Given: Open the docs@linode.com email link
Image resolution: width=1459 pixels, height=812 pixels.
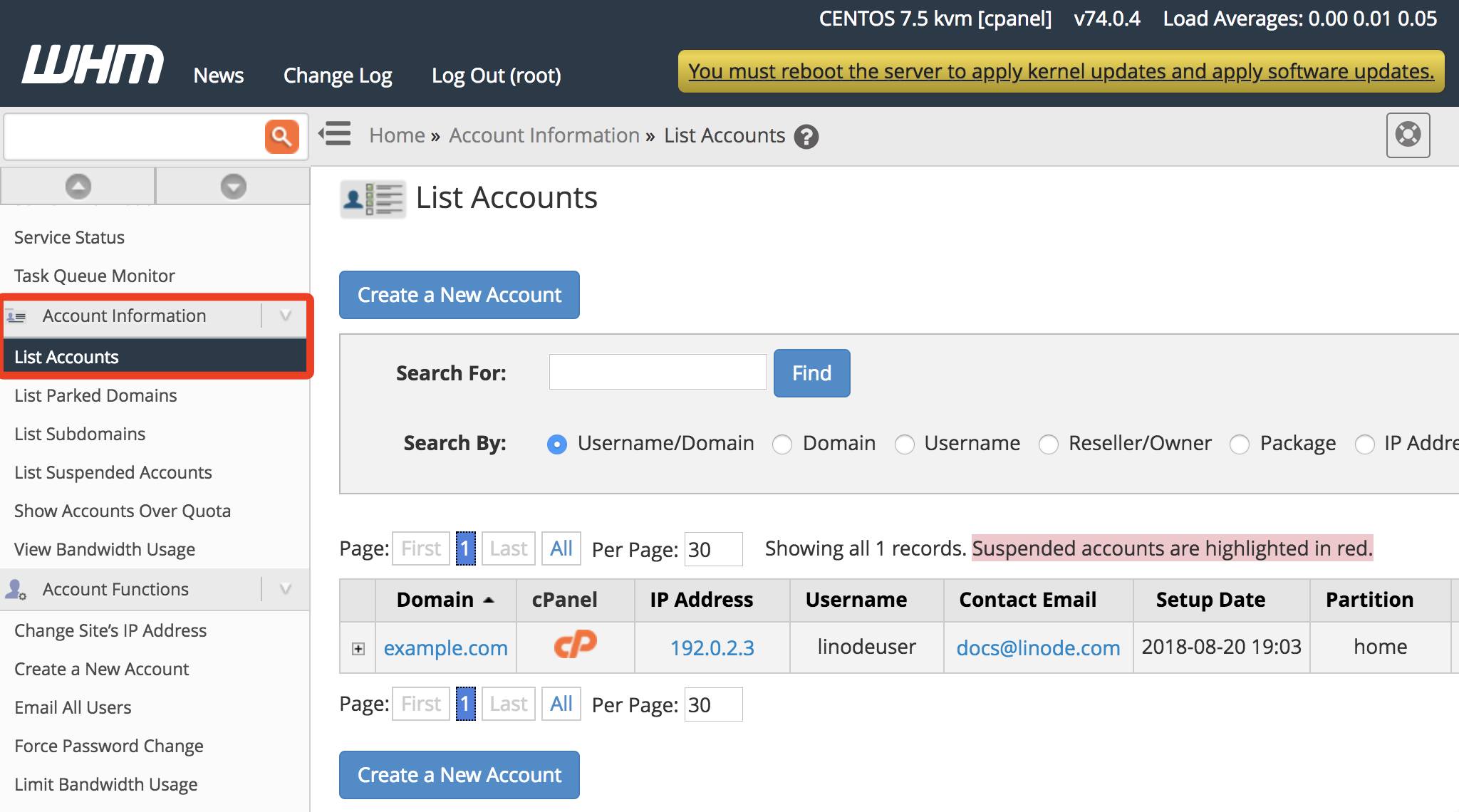Looking at the screenshot, I should click(1037, 648).
